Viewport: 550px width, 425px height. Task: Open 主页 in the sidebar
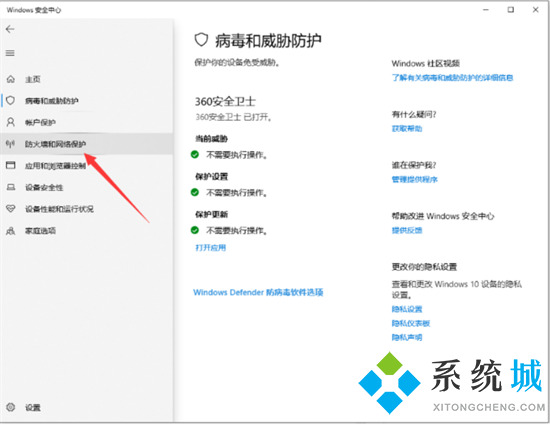pyautogui.click(x=87, y=79)
